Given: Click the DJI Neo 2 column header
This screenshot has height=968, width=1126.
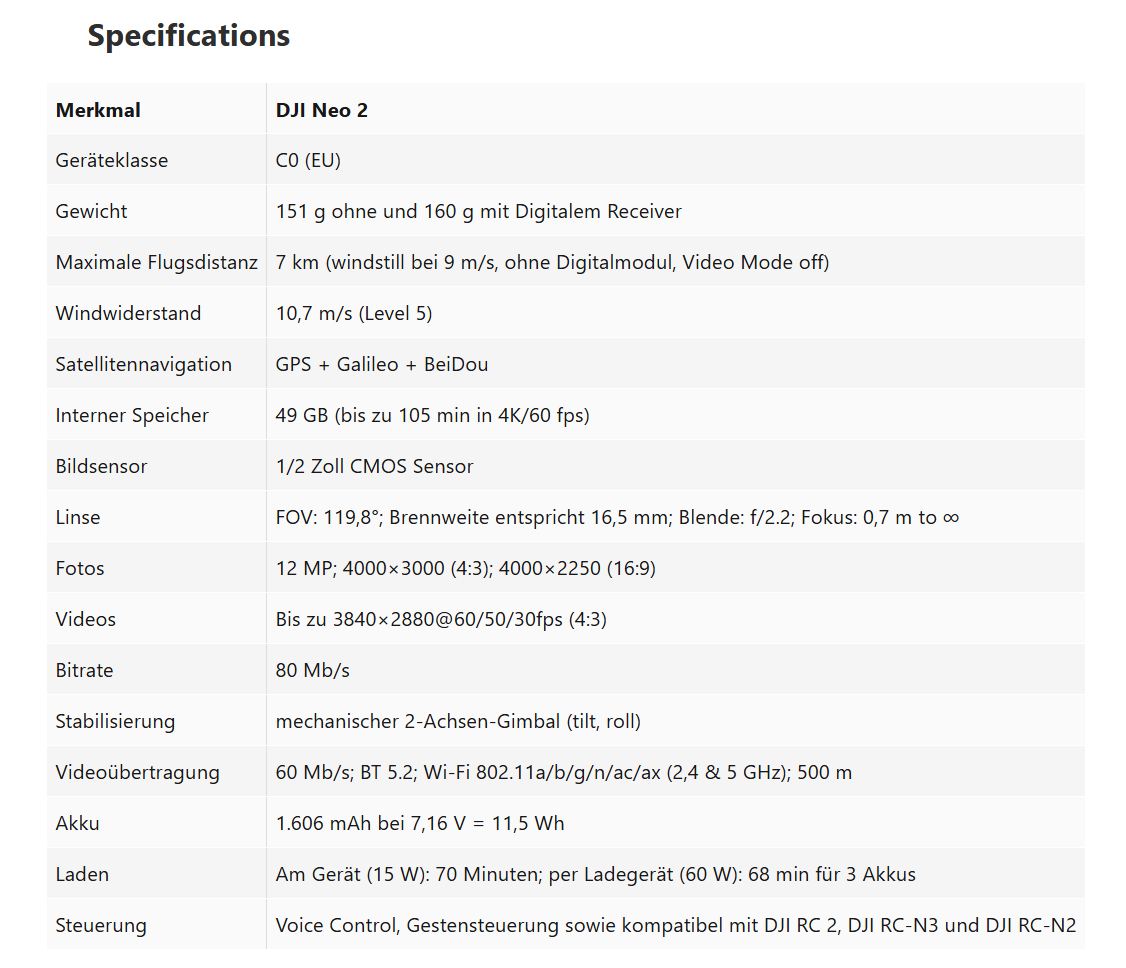Looking at the screenshot, I should coord(321,110).
